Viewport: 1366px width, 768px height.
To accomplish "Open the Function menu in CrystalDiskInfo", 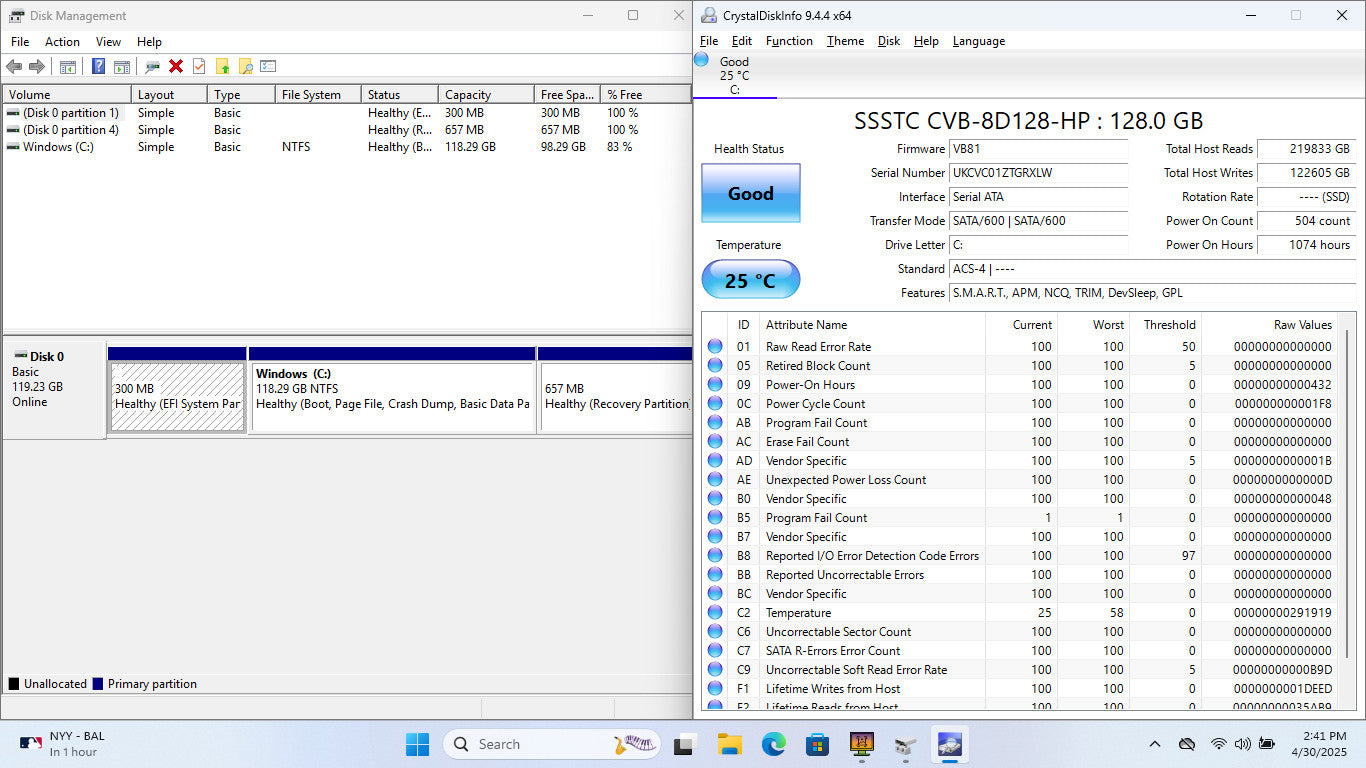I will pyautogui.click(x=789, y=41).
